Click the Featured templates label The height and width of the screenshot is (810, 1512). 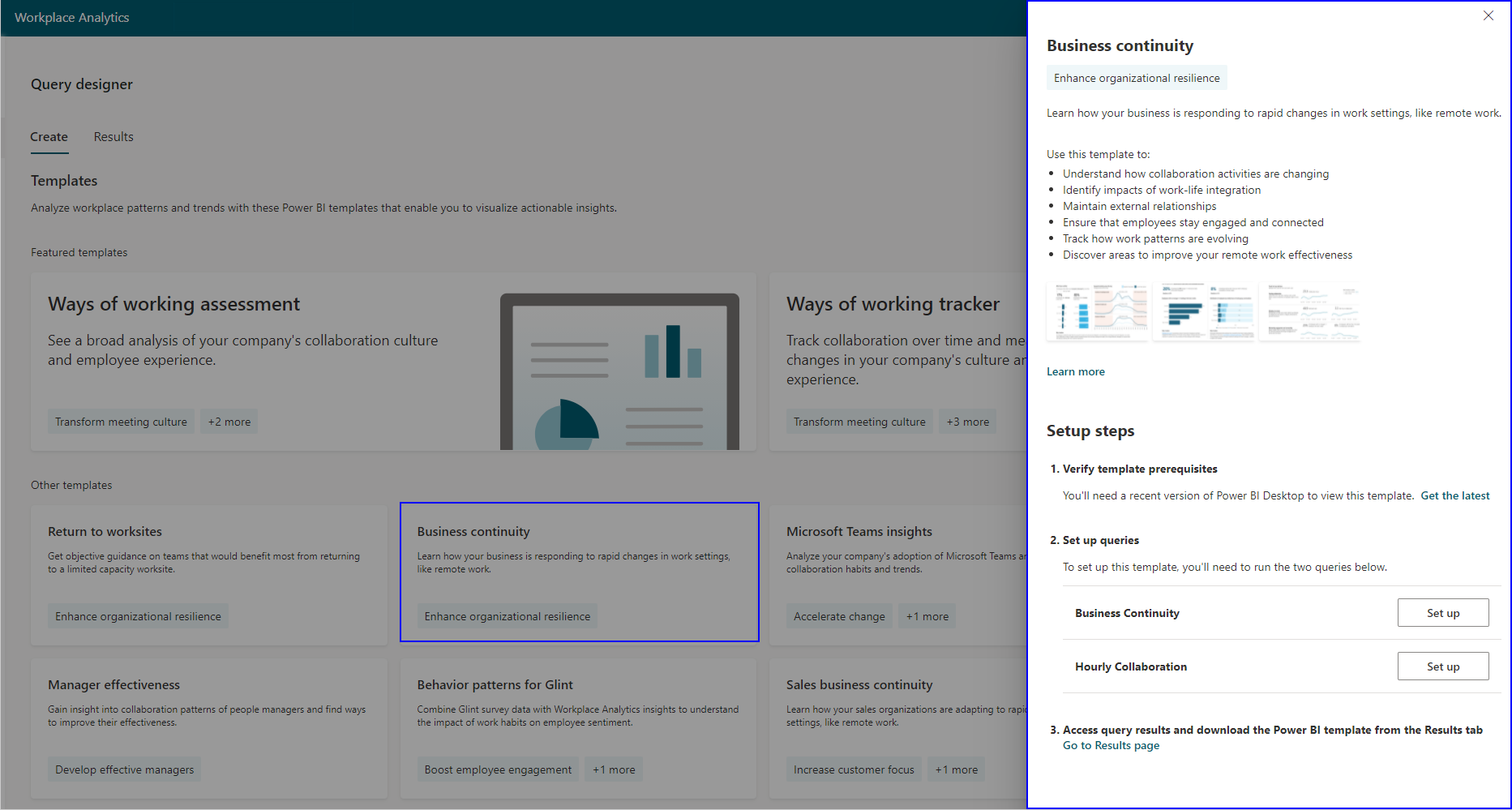79,252
